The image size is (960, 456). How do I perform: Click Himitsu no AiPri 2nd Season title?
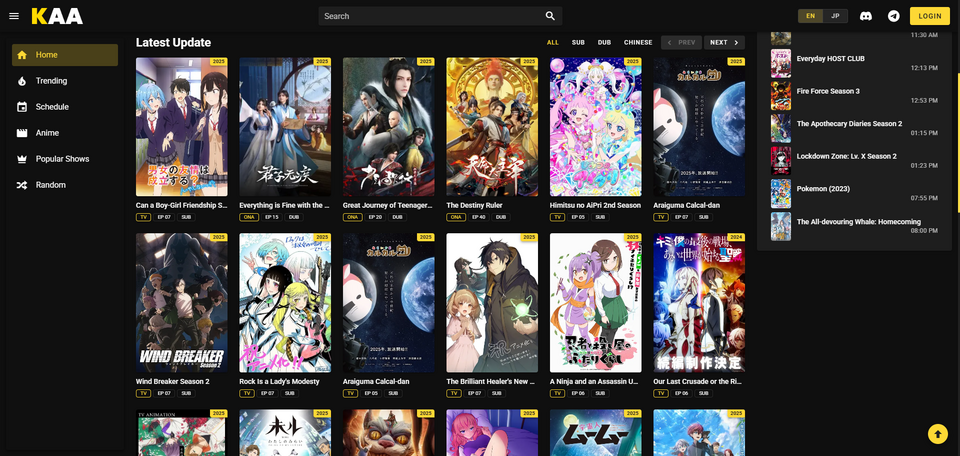(595, 206)
